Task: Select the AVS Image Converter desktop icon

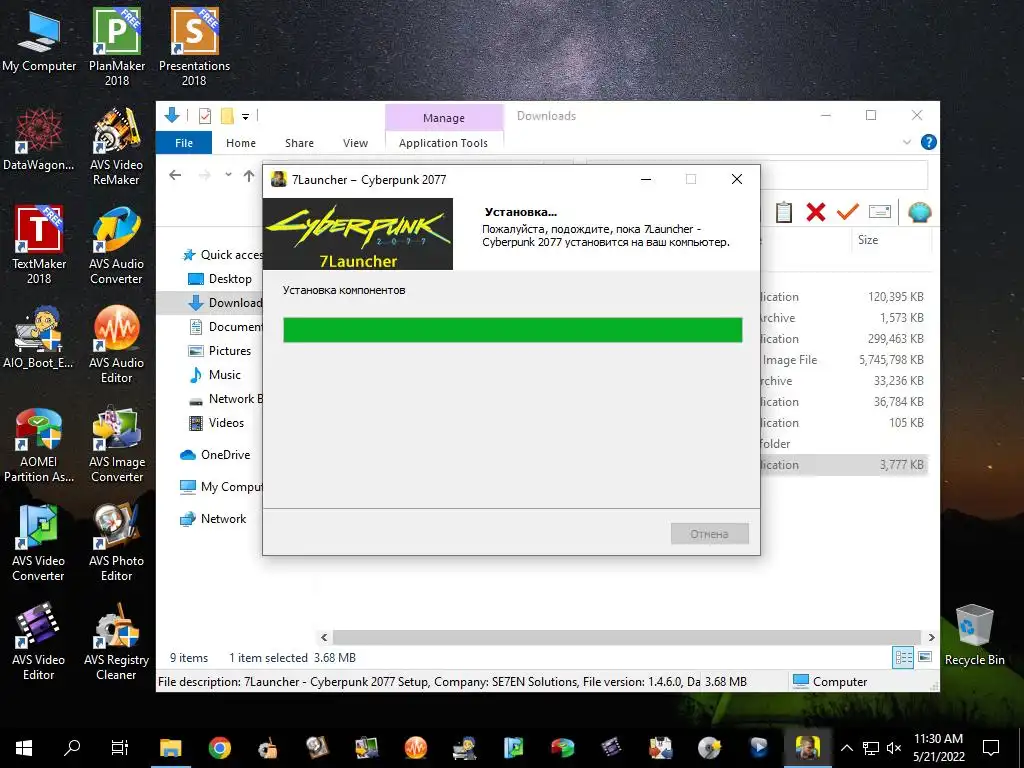Action: (117, 444)
